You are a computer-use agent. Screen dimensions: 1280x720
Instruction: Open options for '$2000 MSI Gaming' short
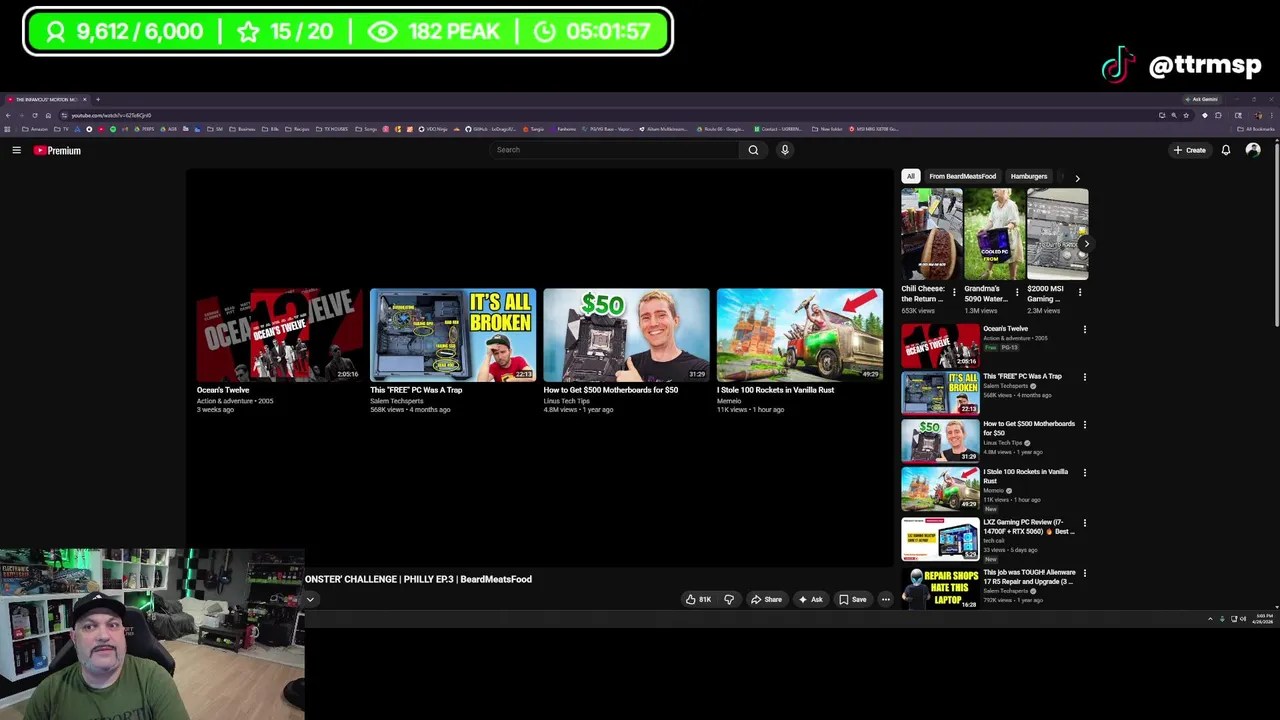coord(1080,292)
